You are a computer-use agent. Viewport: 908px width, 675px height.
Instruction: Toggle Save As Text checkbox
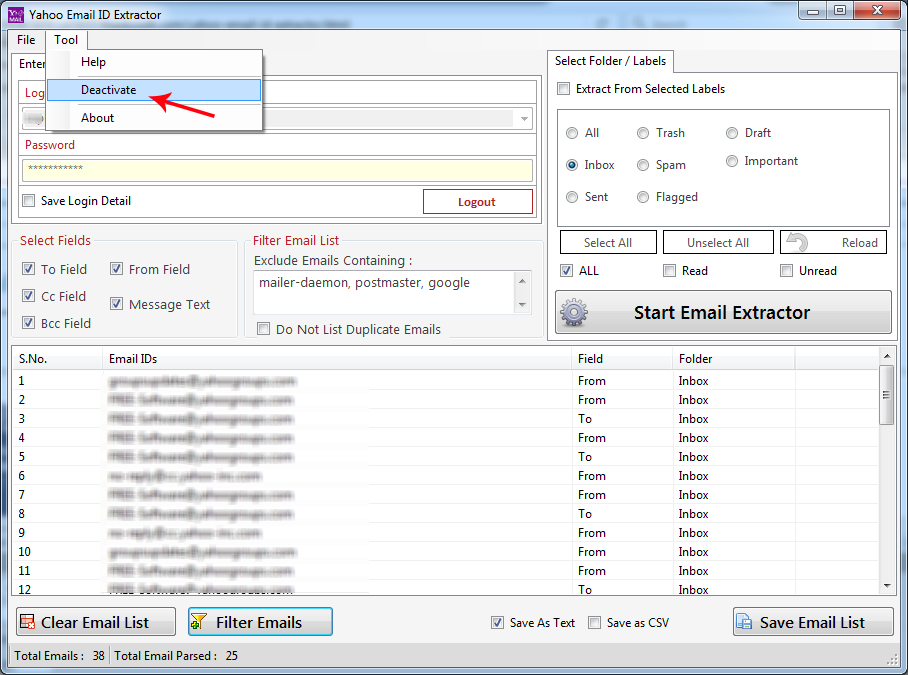tap(497, 622)
